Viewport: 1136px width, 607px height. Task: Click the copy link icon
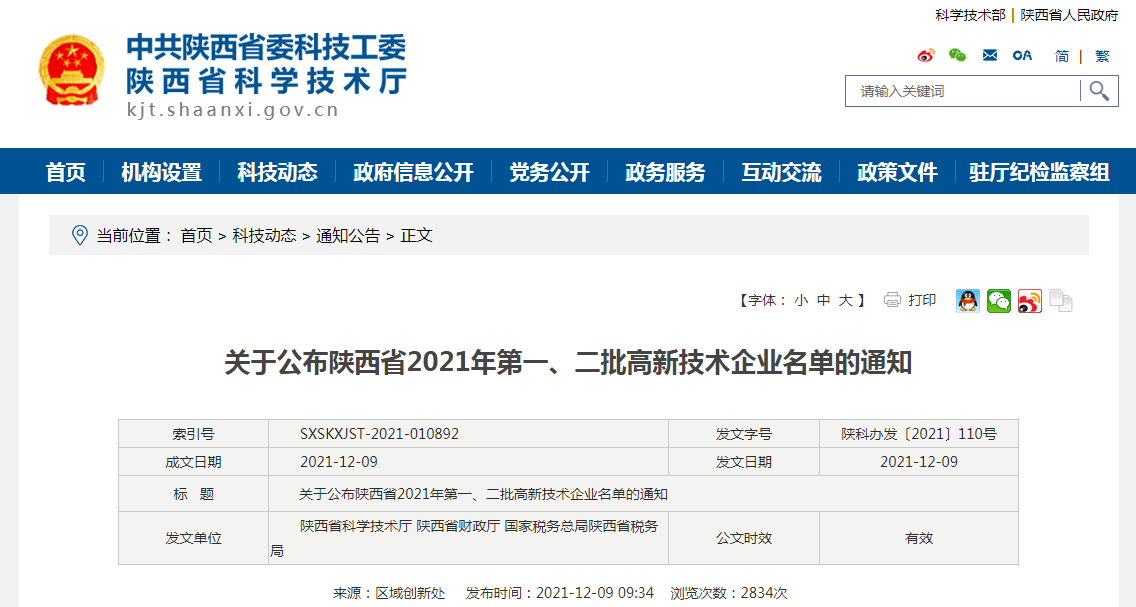(1061, 301)
